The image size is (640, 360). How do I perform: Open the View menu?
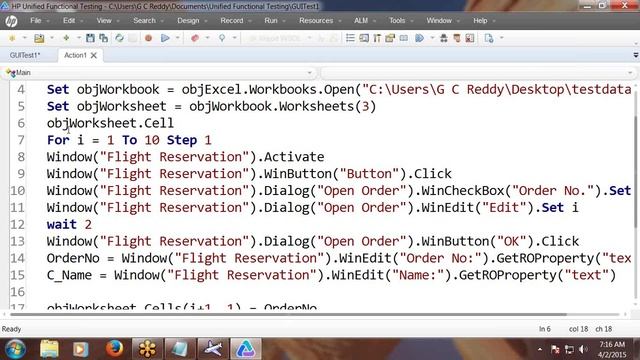[x=104, y=20]
